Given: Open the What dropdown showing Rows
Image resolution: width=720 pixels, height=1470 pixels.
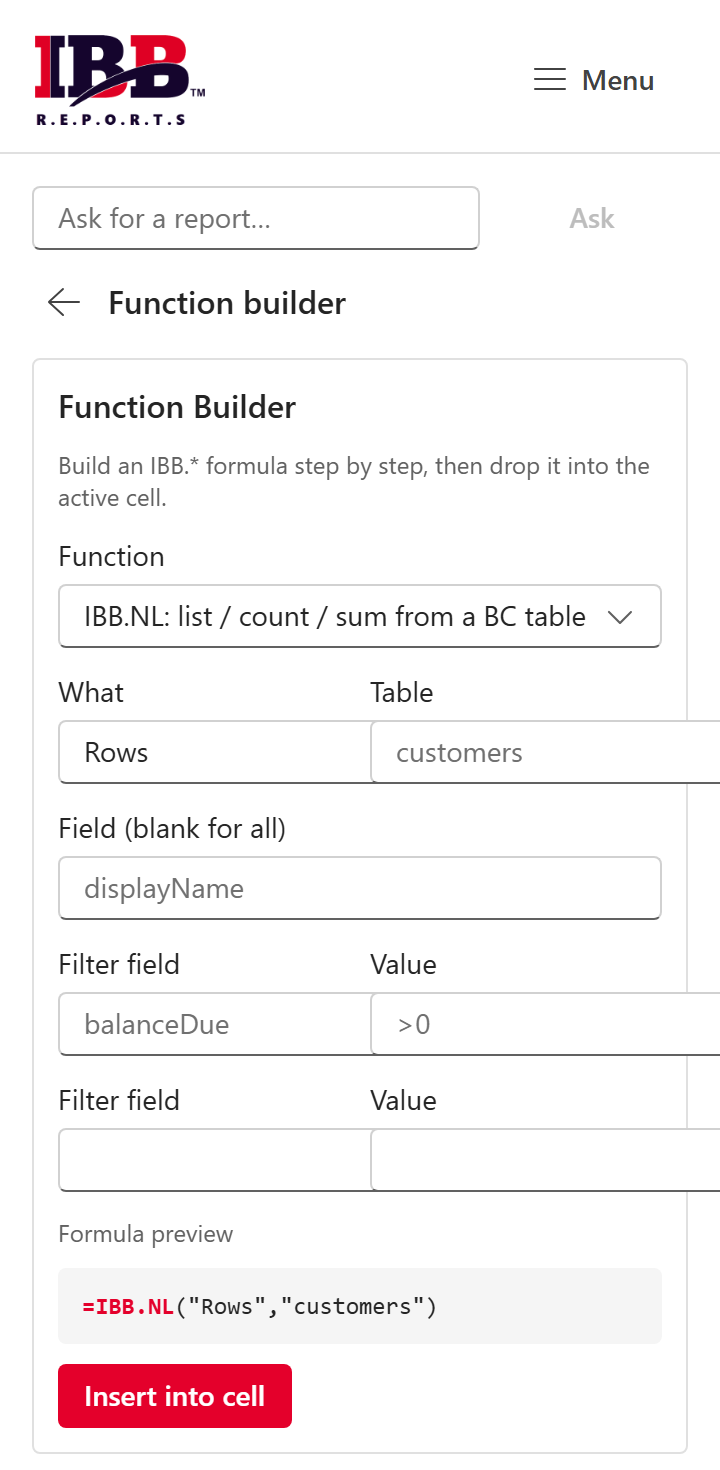Looking at the screenshot, I should click(216, 753).
